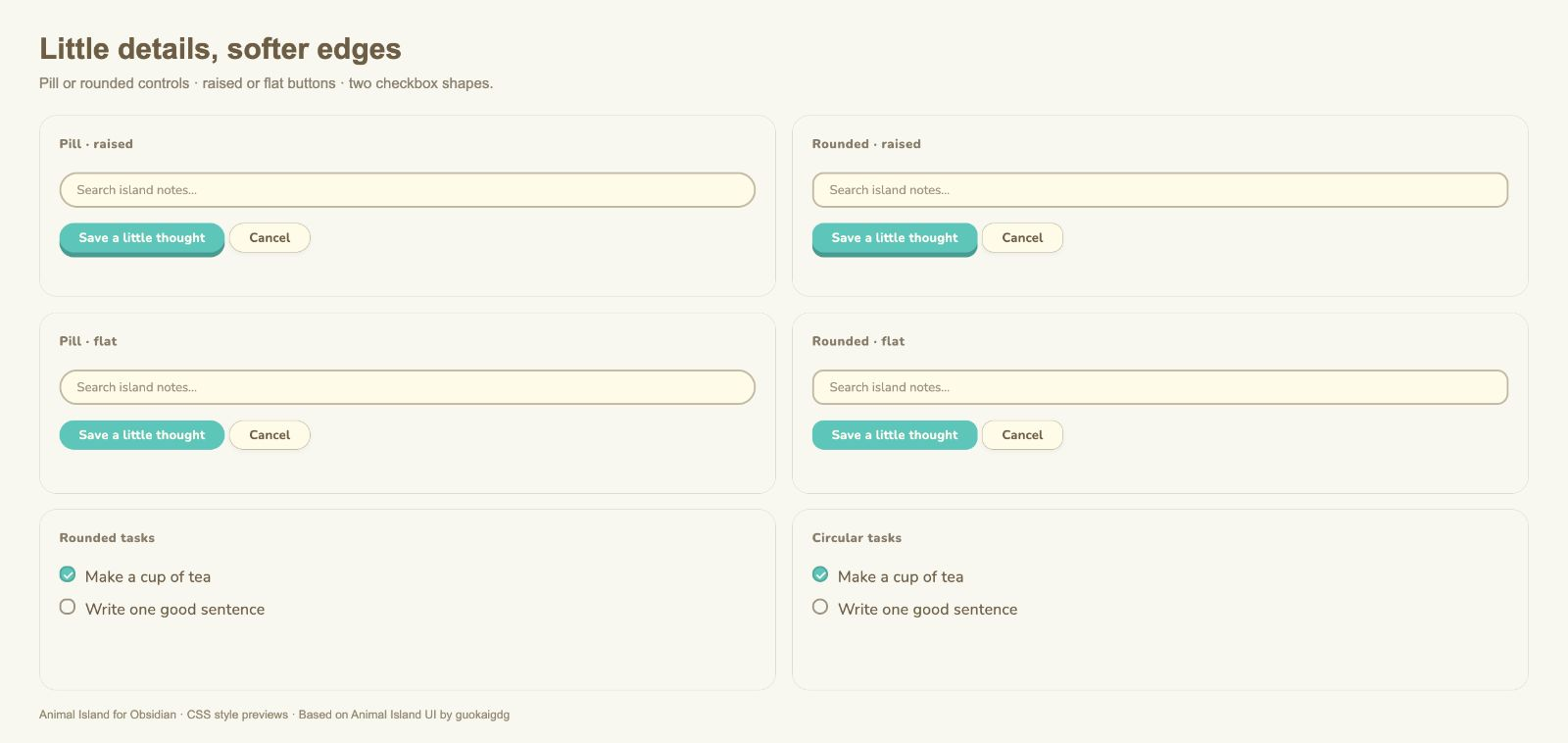Click 'Save a little thought' in Pill raised card
Image resolution: width=1568 pixels, height=743 pixels.
[x=142, y=238]
